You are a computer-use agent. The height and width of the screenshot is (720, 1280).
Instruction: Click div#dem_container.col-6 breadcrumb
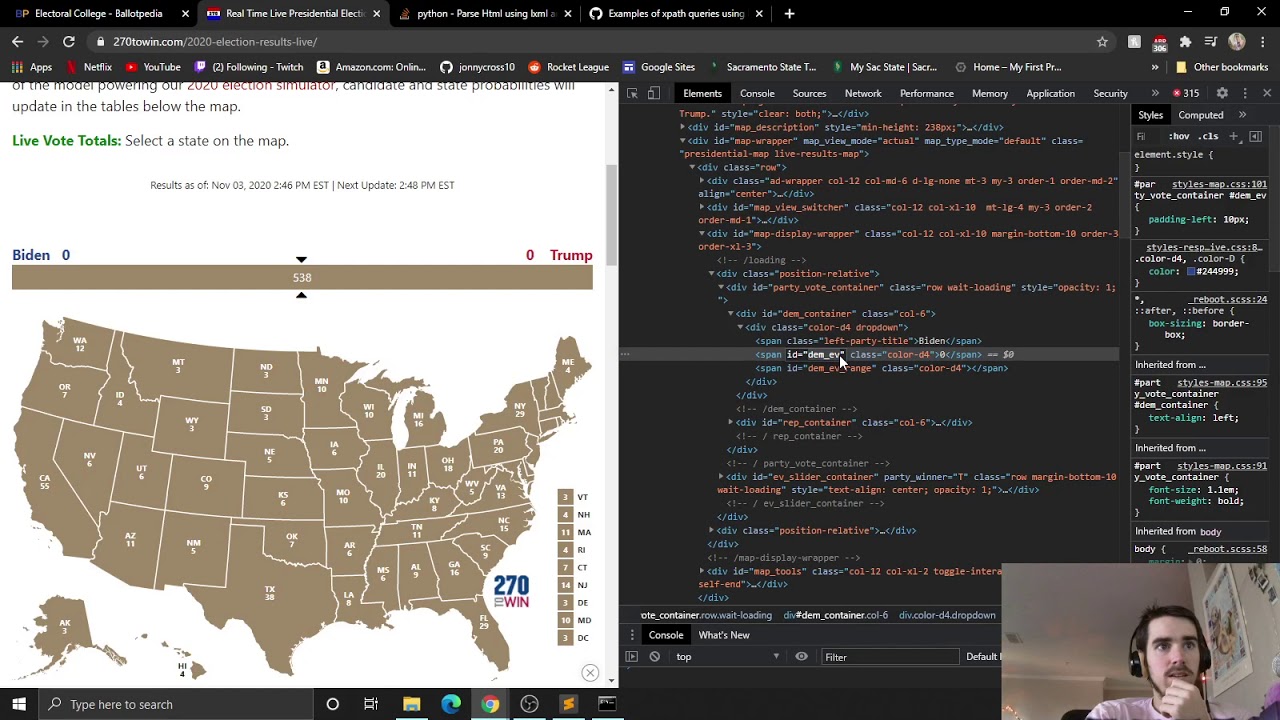[835, 615]
